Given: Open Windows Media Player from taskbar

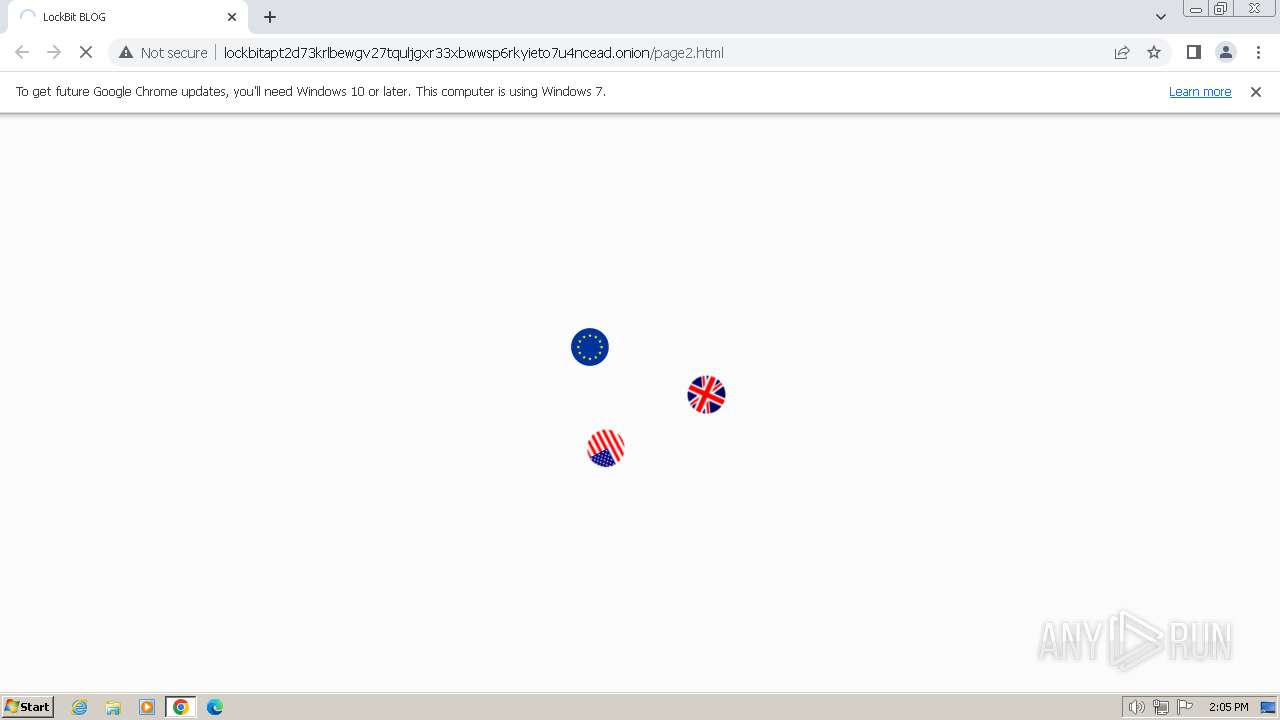Looking at the screenshot, I should (147, 707).
